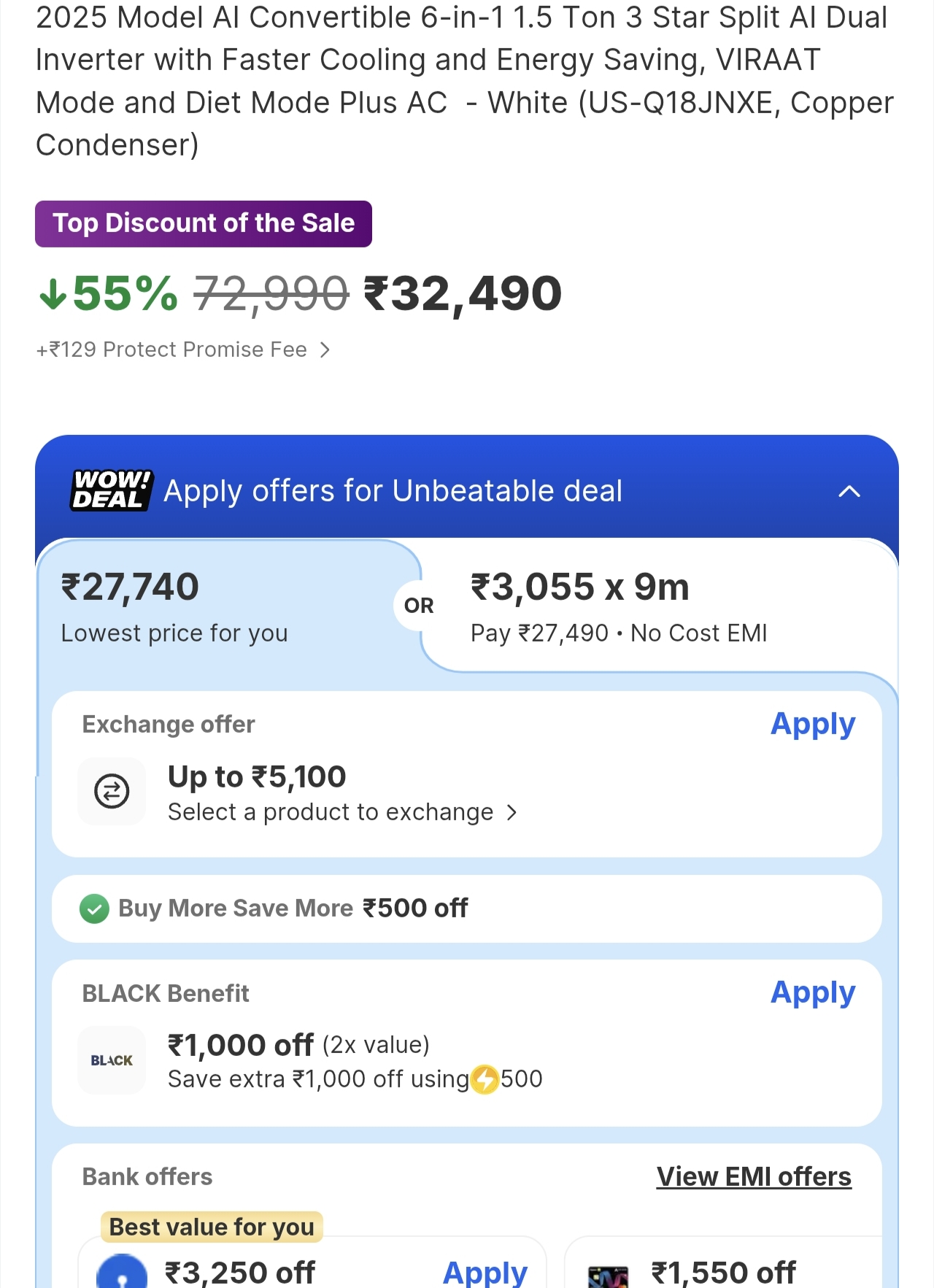Image resolution: width=934 pixels, height=1288 pixels.
Task: Open the View EMI offers link
Action: 754,1177
